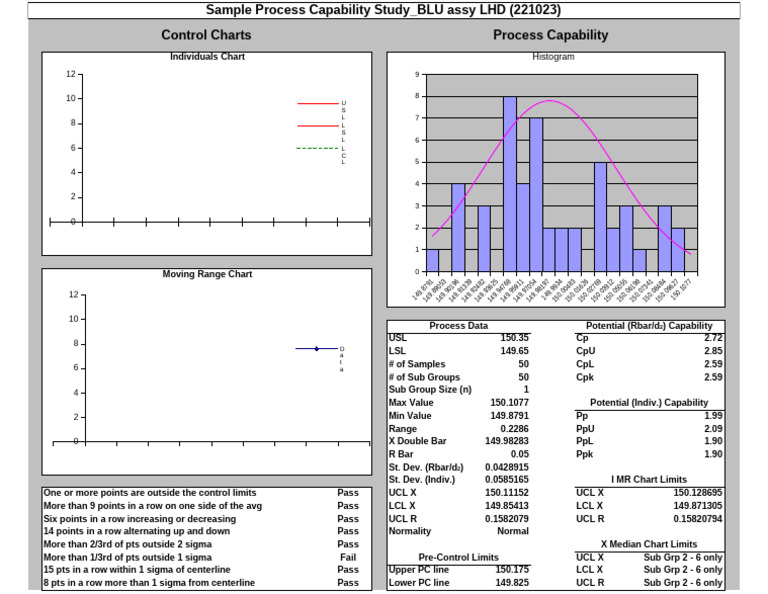768x594 pixels.
Task: Select Lower PC line value 149.825
Action: (x=512, y=583)
